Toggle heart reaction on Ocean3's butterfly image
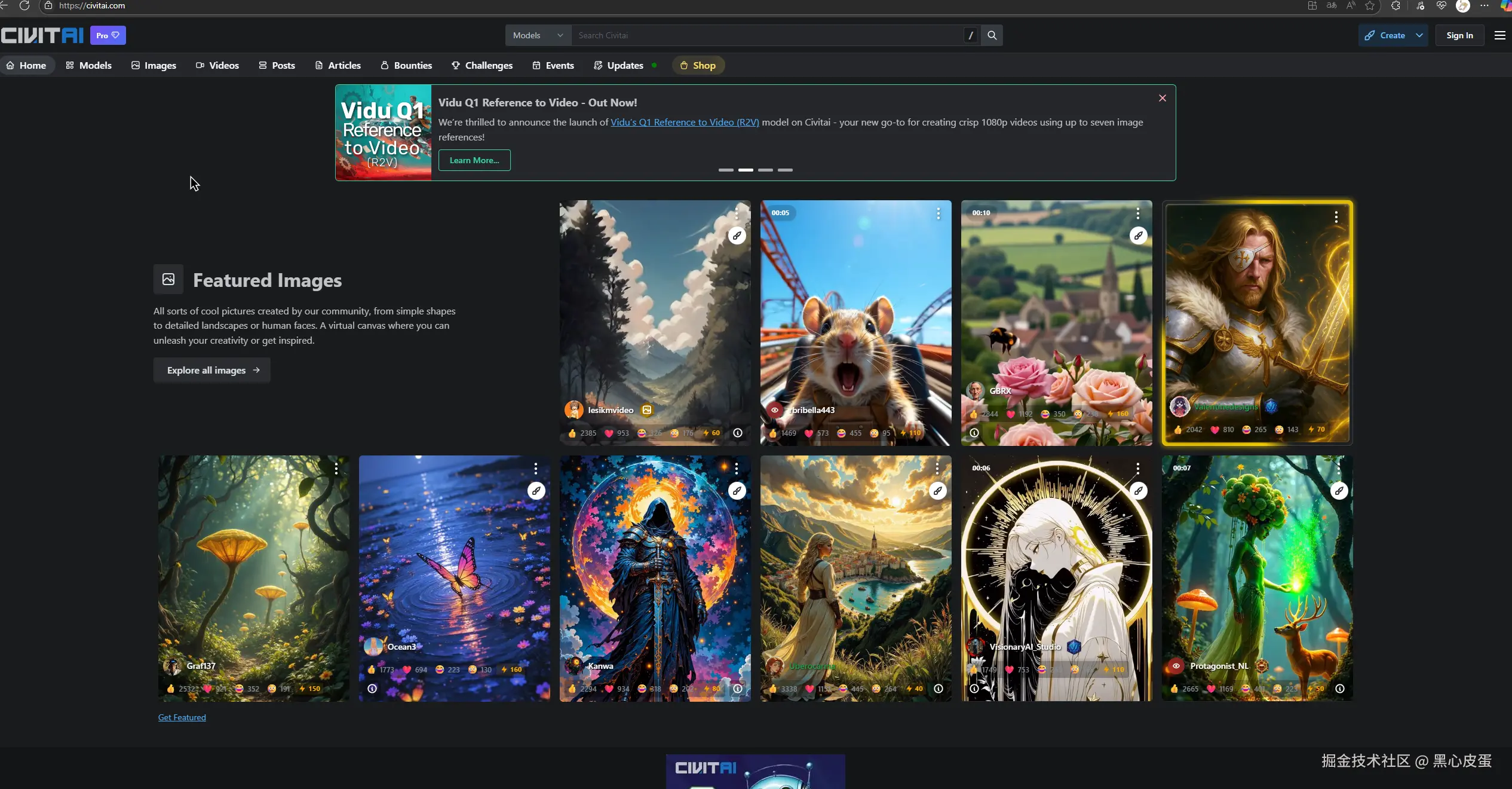Screen dimensions: 1512x789 [x=407, y=669]
